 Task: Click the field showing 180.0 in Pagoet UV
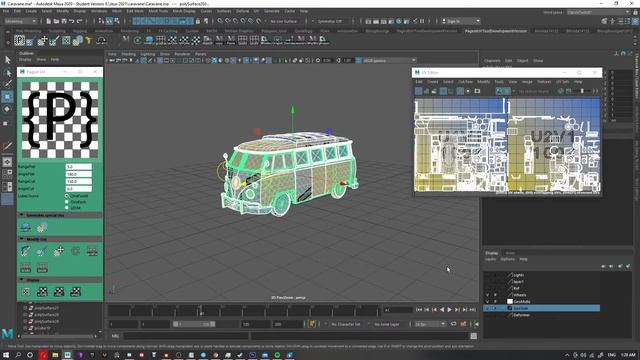click(x=78, y=174)
